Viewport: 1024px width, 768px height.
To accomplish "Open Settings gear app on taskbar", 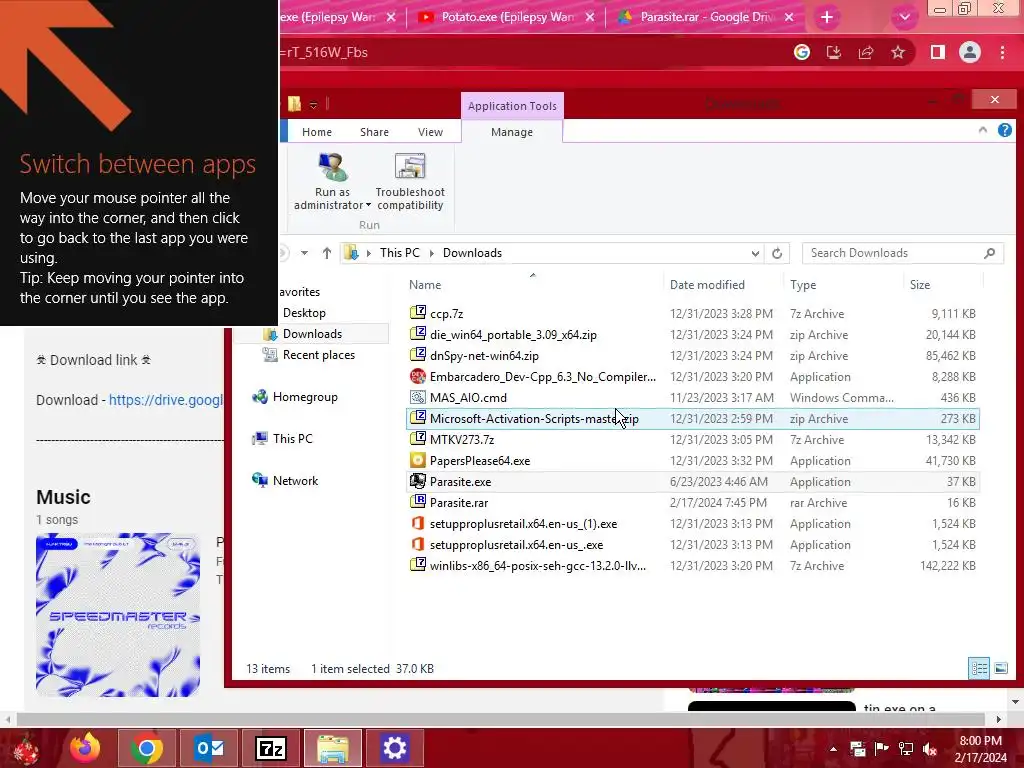I will click(394, 748).
